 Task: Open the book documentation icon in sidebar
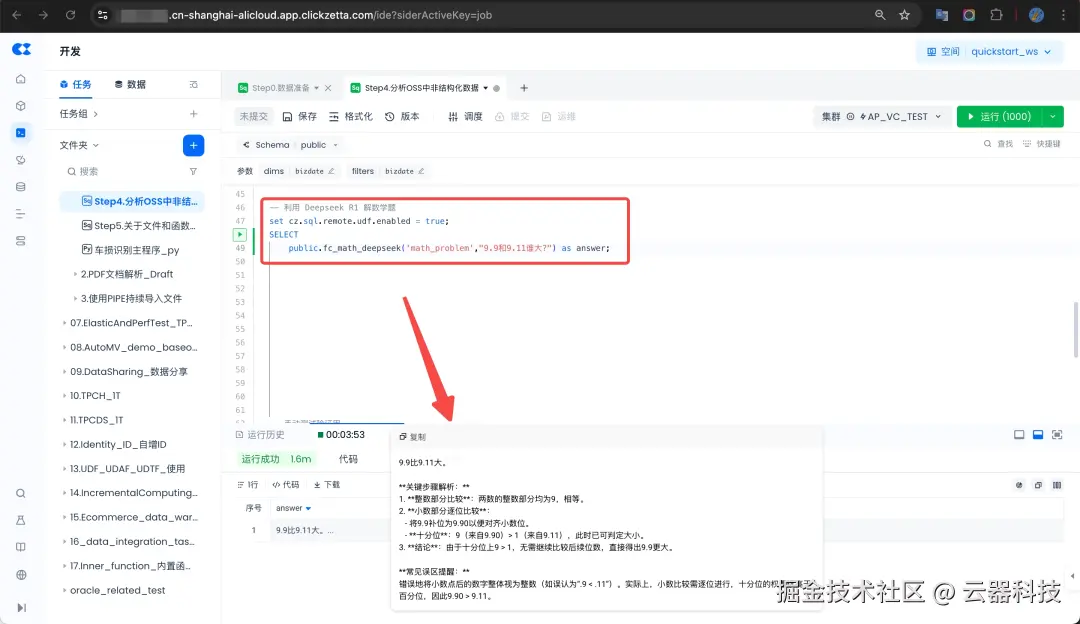pyautogui.click(x=21, y=547)
